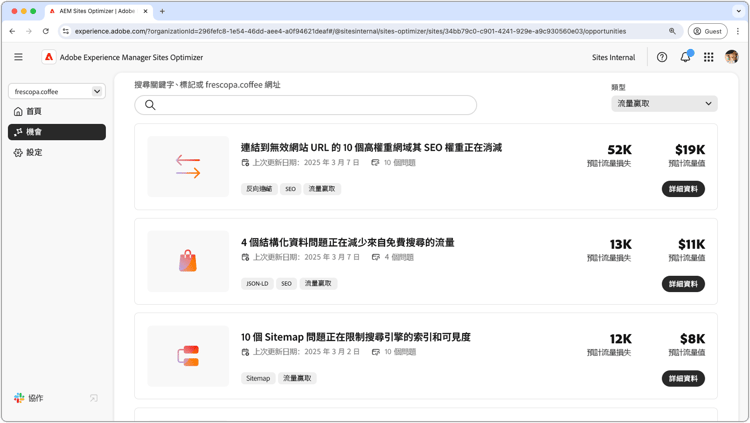Click the pop-out icon beside 協作

tap(94, 398)
